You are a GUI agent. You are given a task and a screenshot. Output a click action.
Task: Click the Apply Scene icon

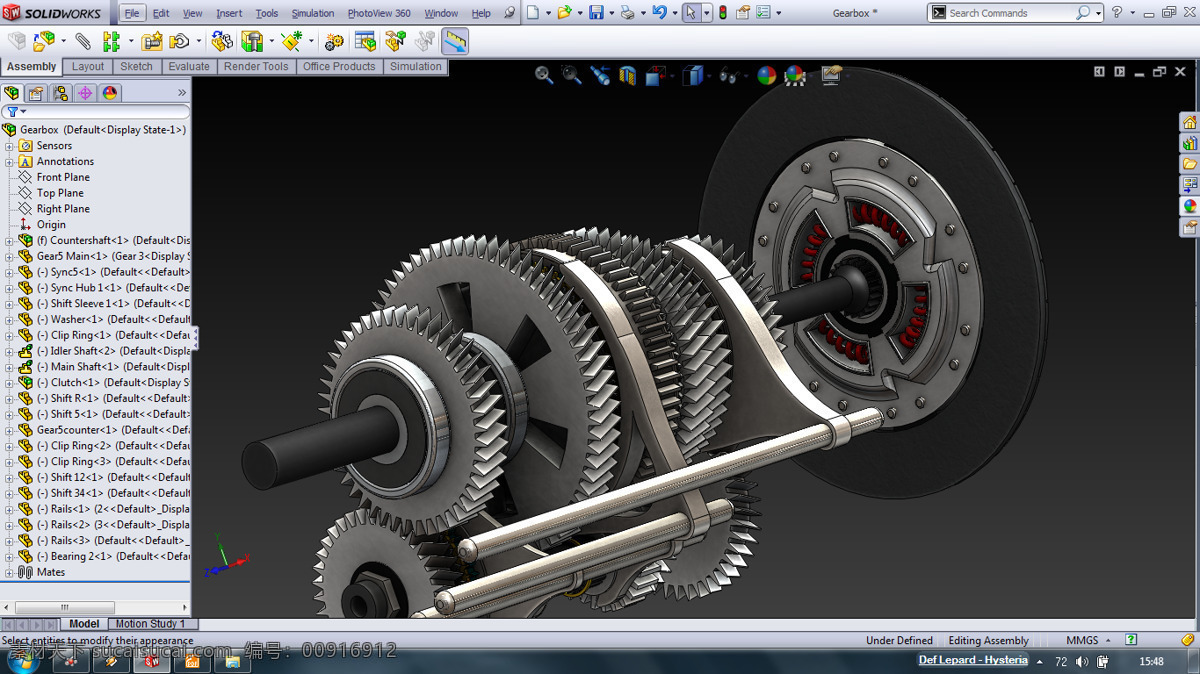(795, 75)
